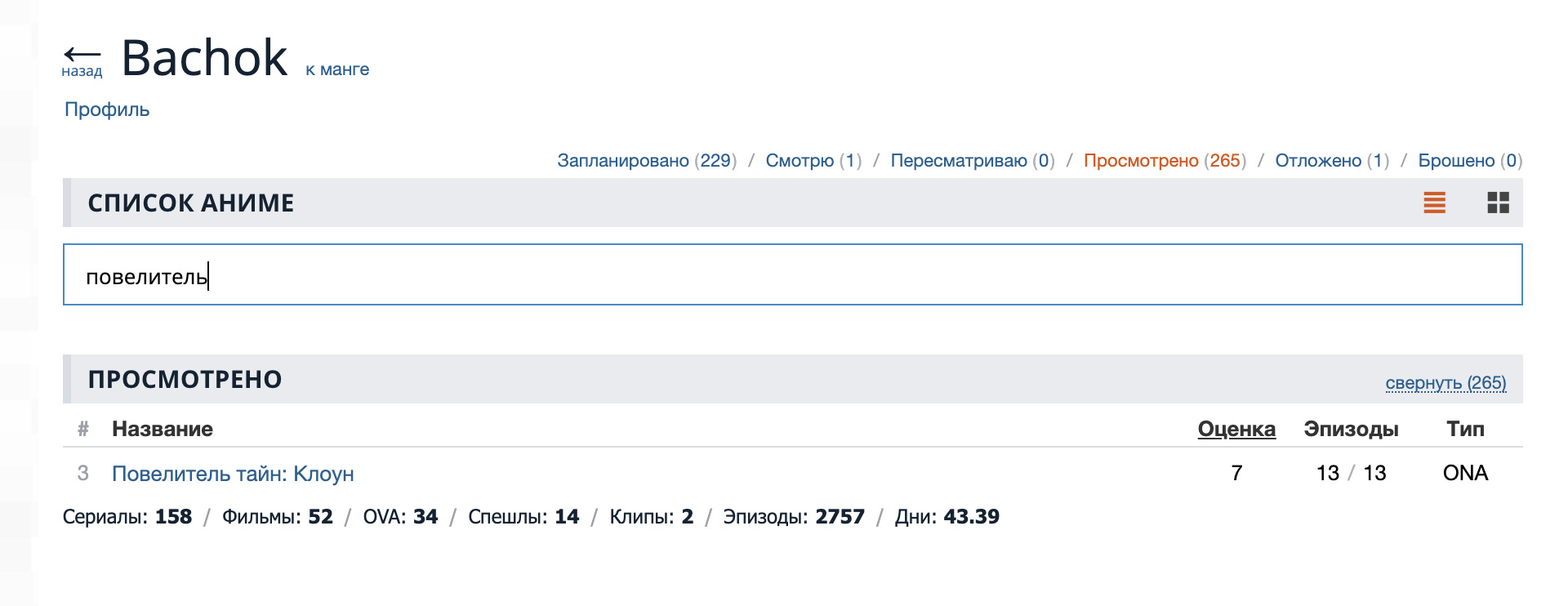Open Повелитель тайн: Клоун title

tap(233, 474)
